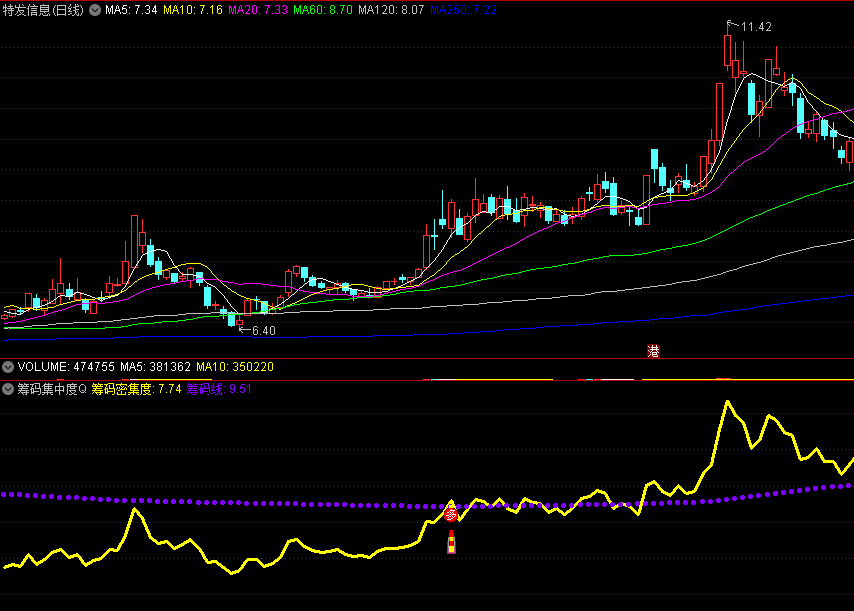Expand the dropdown arrow beside 特发信息(日线)
This screenshot has height=611, width=854.
click(x=95, y=10)
